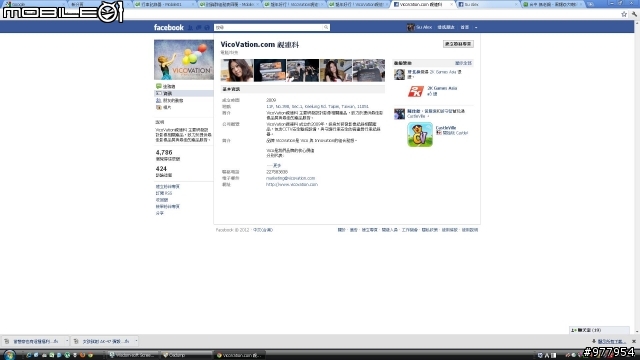Launch Firefox from quick launch
The height and width of the screenshot is (360, 640).
(x=82, y=355)
